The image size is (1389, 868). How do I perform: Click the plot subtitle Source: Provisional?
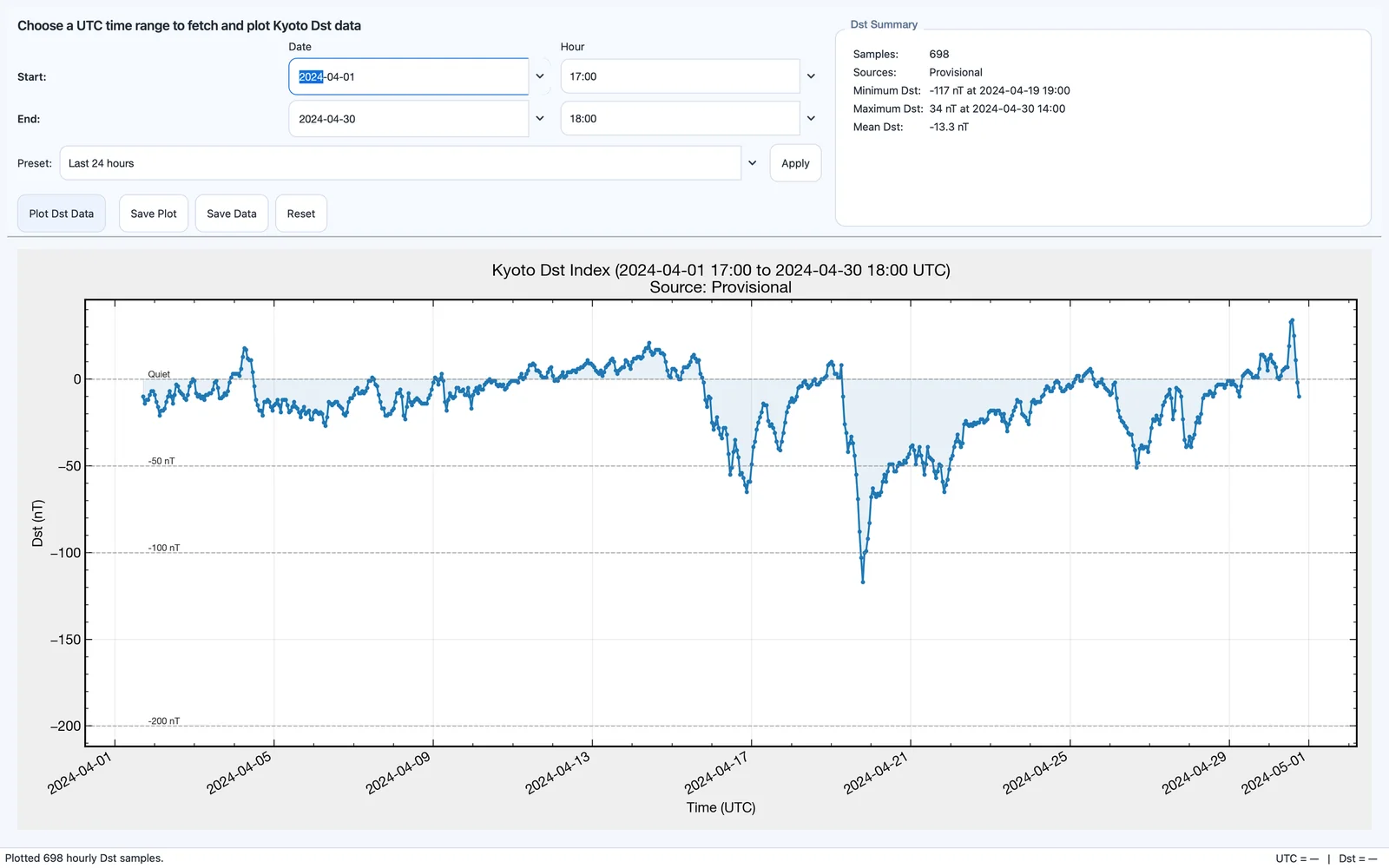[721, 287]
